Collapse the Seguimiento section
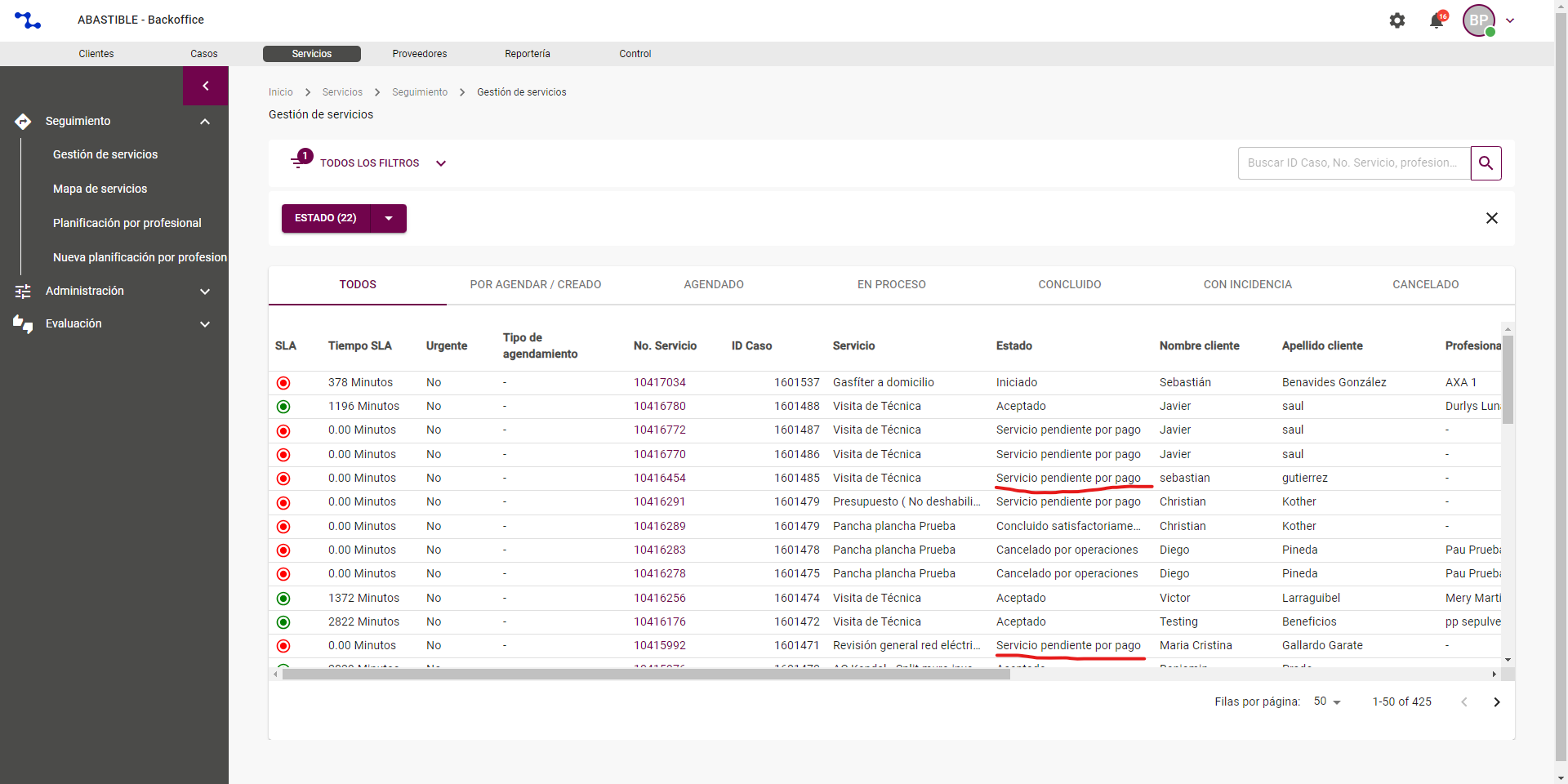1568x784 pixels. tap(205, 122)
